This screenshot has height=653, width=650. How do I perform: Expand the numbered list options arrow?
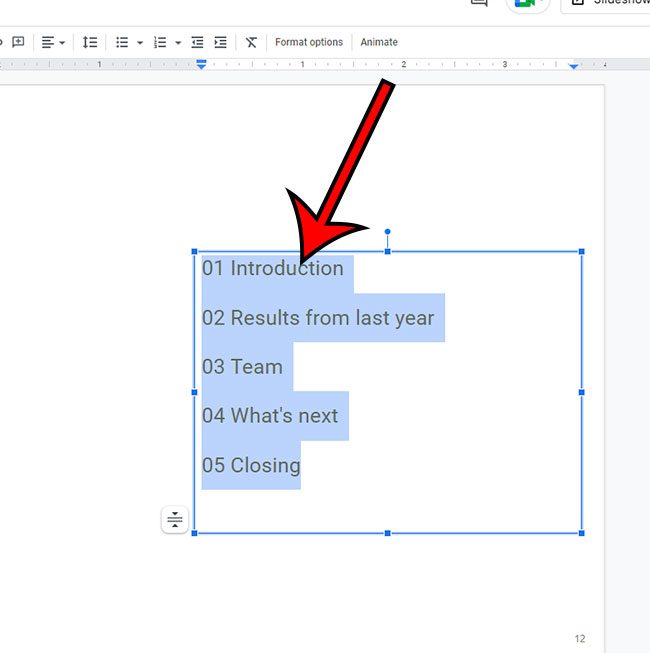pos(178,43)
